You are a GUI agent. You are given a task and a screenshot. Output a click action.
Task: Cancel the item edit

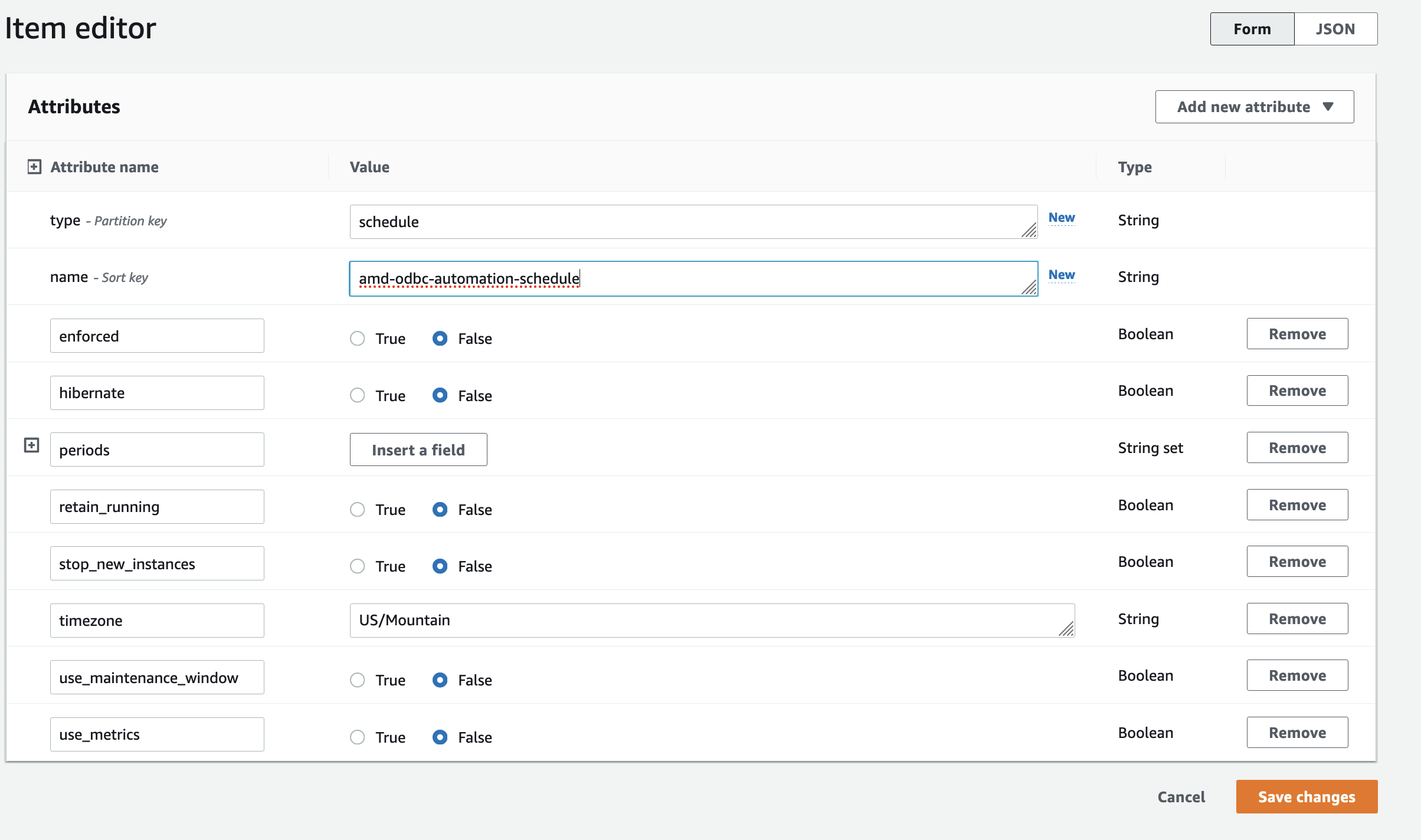pos(1181,797)
